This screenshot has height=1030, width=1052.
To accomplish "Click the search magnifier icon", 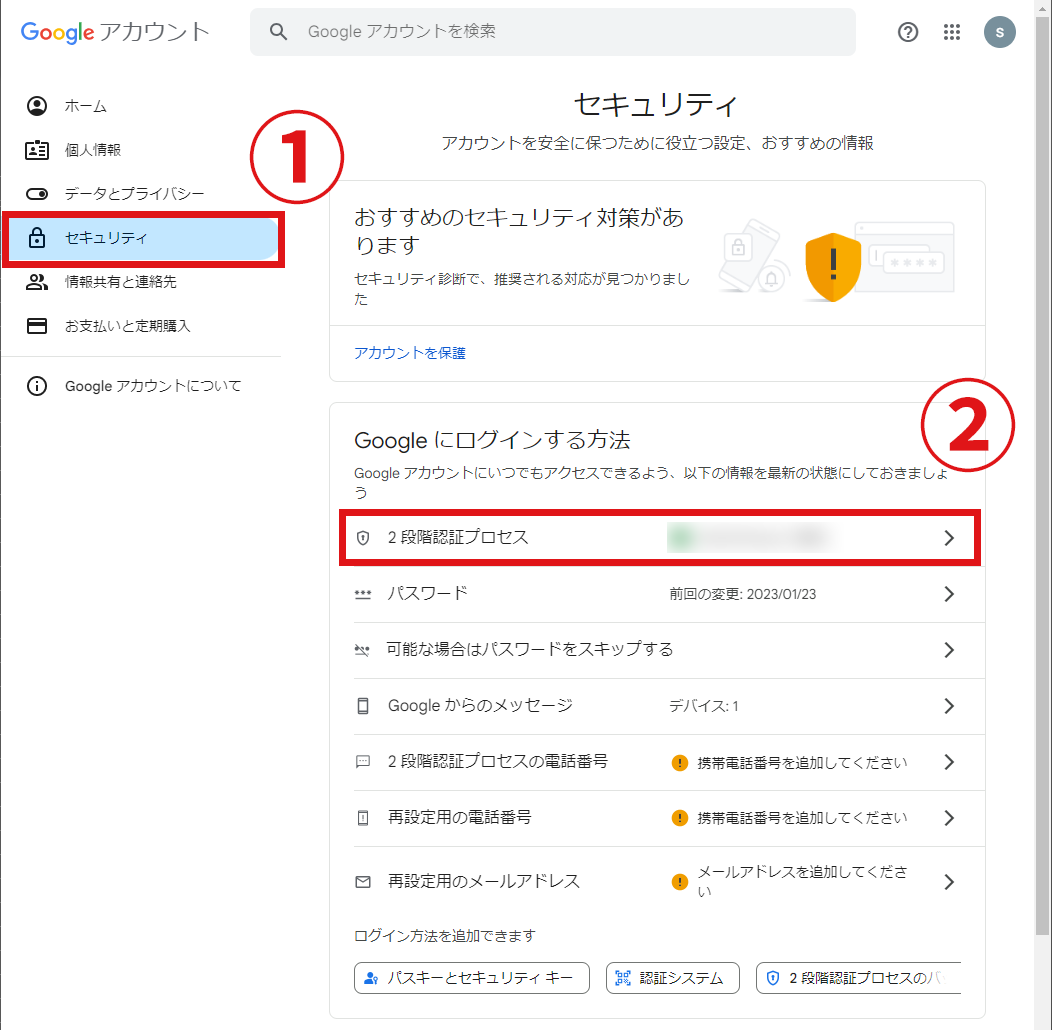I will click(278, 32).
